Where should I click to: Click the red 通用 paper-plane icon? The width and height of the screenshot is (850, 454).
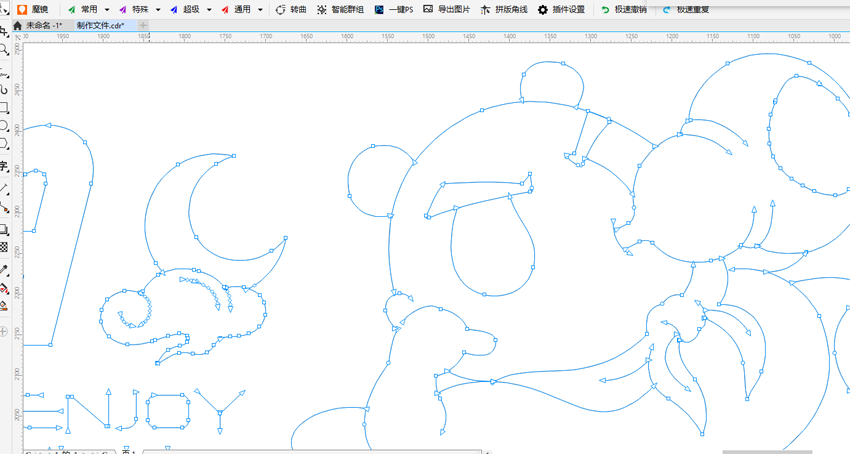click(225, 10)
